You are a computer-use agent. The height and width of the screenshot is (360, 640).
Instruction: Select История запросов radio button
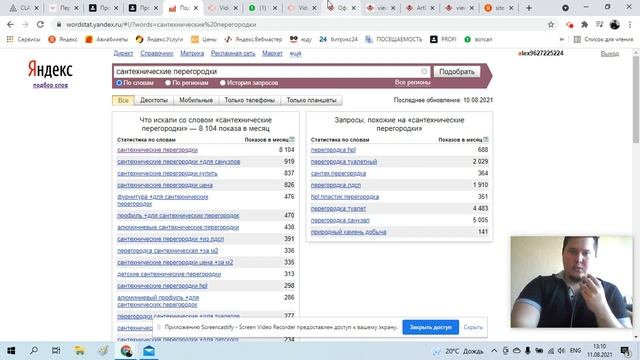222,83
